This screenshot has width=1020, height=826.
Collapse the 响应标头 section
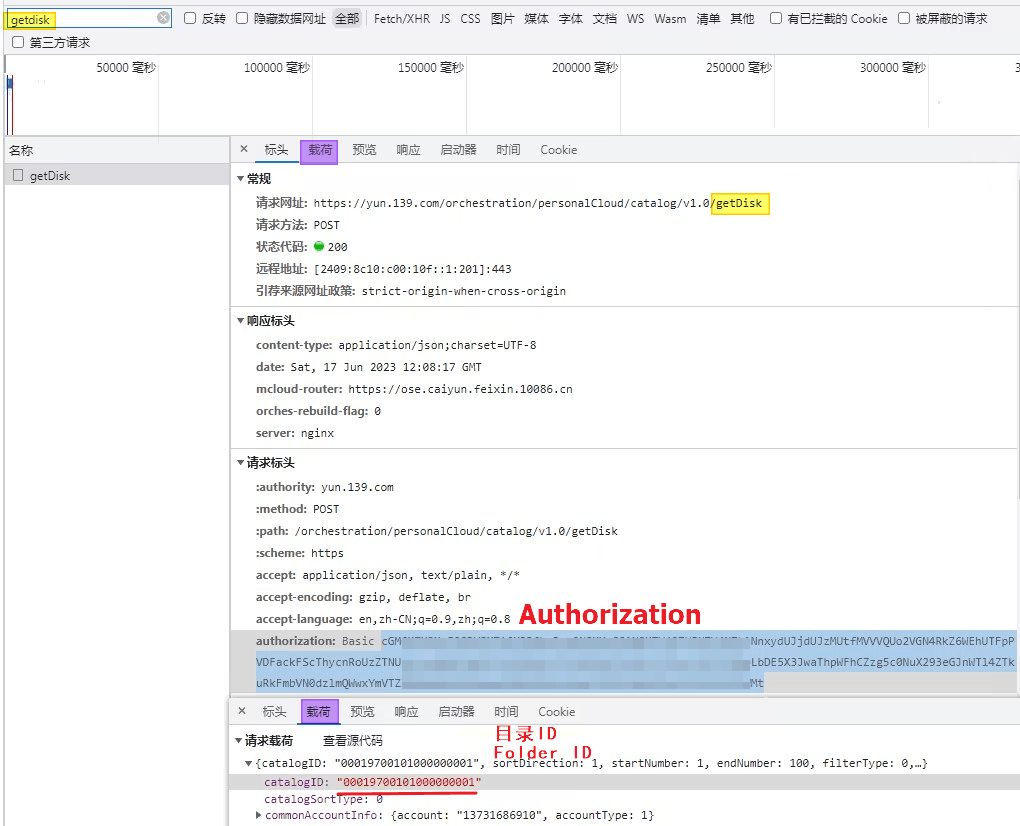click(x=240, y=321)
